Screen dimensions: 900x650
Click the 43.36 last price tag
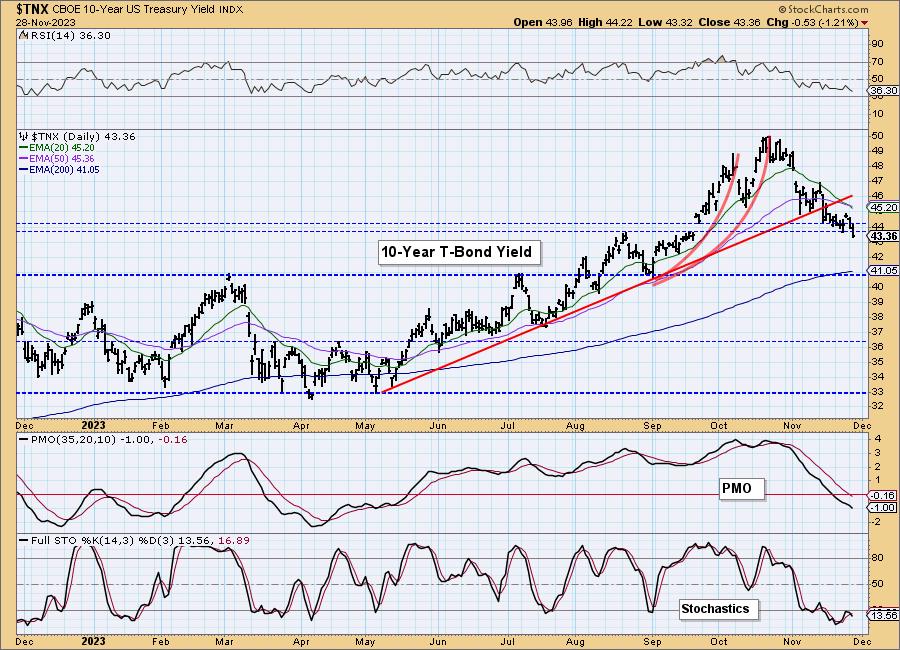coord(884,237)
